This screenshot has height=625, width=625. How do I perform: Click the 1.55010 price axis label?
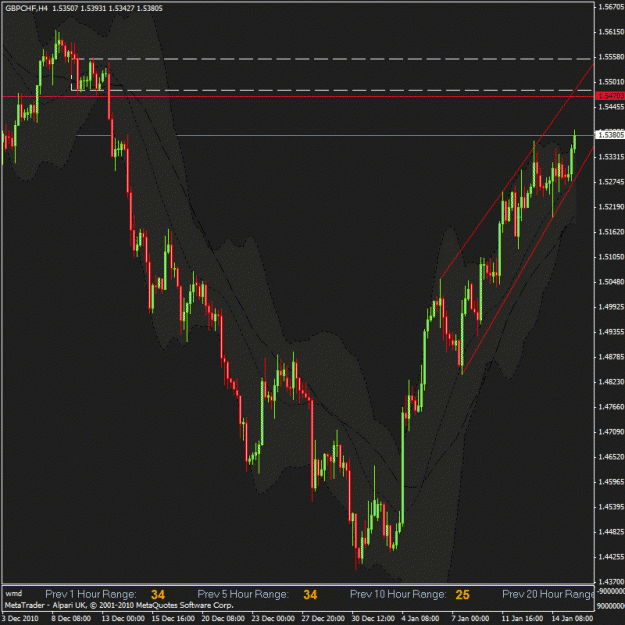(x=611, y=82)
